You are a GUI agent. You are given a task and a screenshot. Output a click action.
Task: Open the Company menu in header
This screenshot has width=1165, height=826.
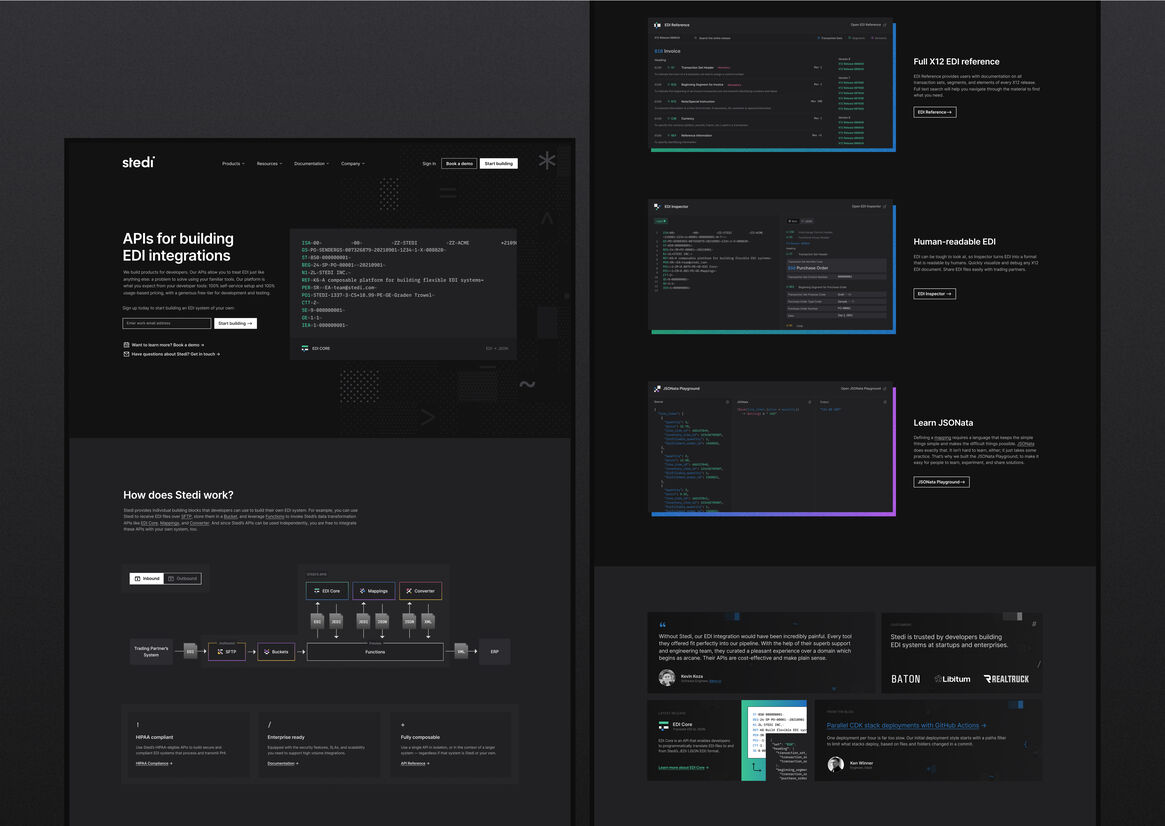coord(352,164)
